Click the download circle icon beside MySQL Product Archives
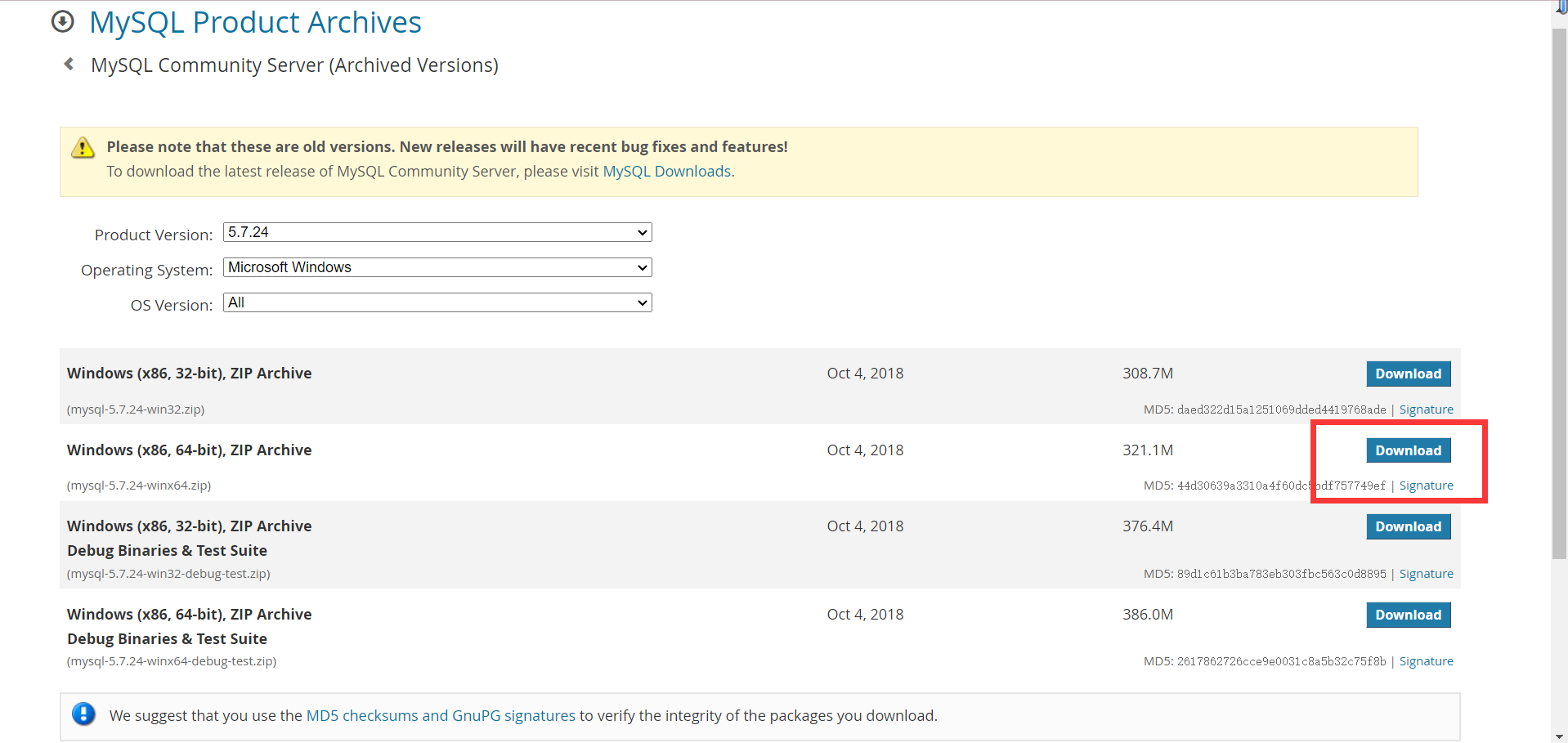Image resolution: width=1568 pixels, height=743 pixels. (63, 21)
